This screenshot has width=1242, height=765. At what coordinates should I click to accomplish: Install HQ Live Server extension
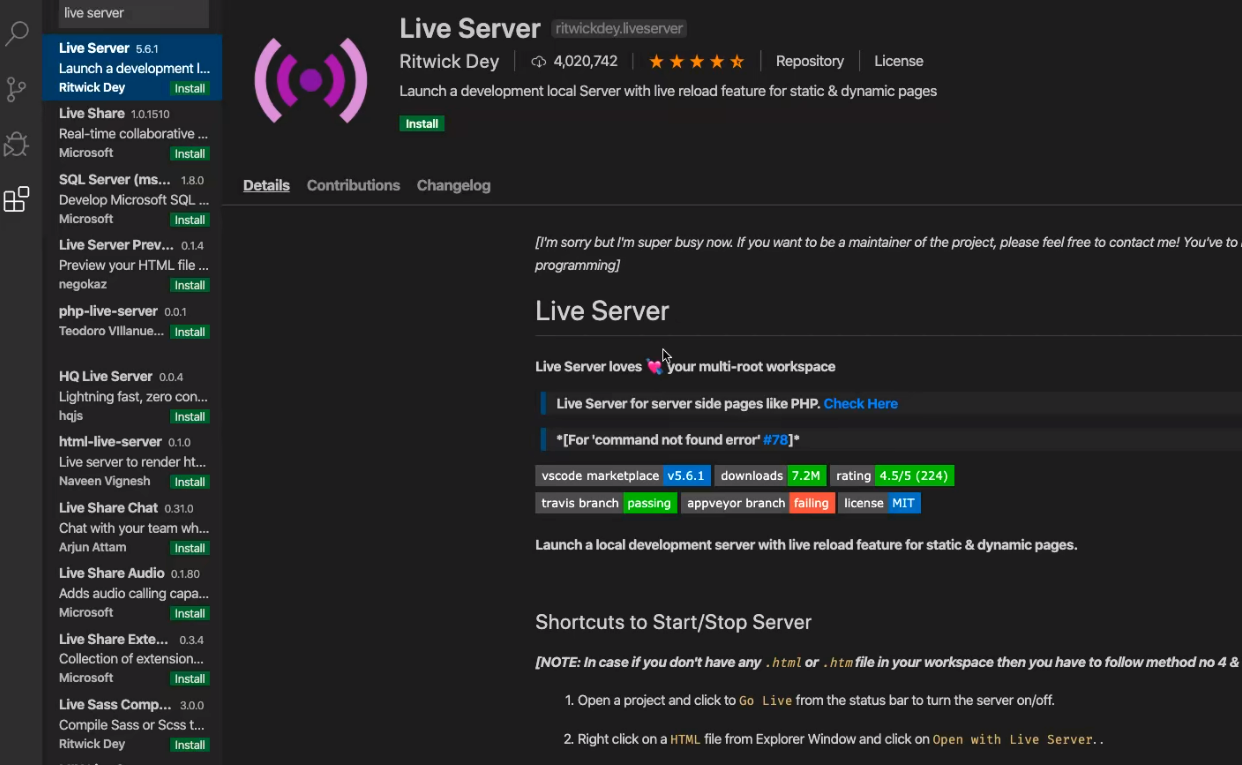190,417
